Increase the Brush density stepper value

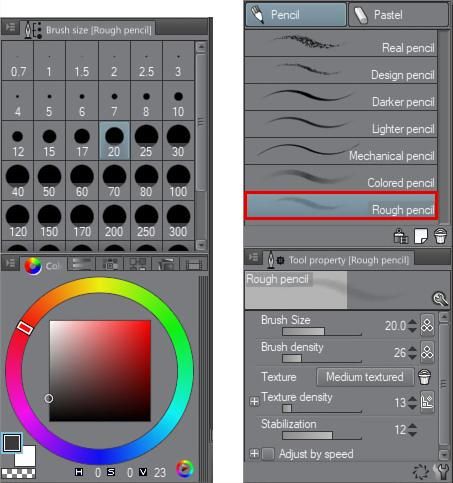pos(412,349)
